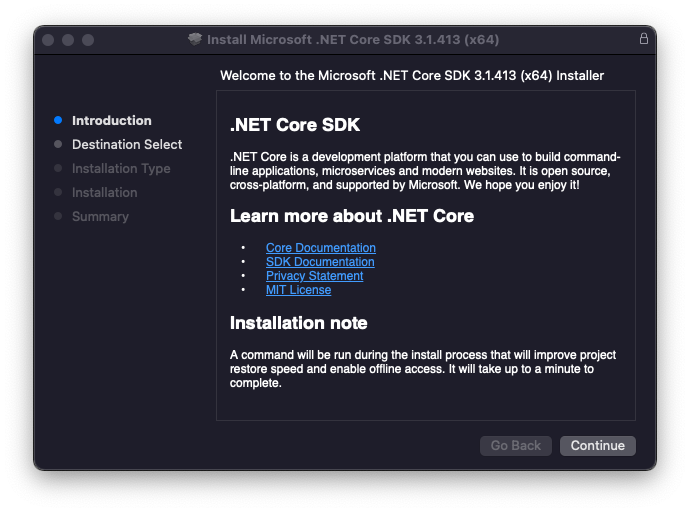The width and height of the screenshot is (690, 512).
Task: Open the MIT License link
Action: point(298,290)
